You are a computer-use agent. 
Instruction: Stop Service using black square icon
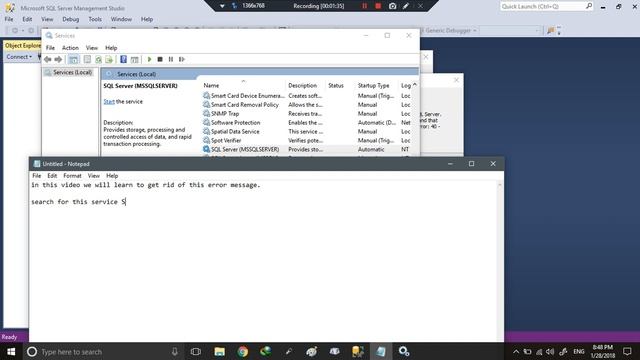point(160,60)
